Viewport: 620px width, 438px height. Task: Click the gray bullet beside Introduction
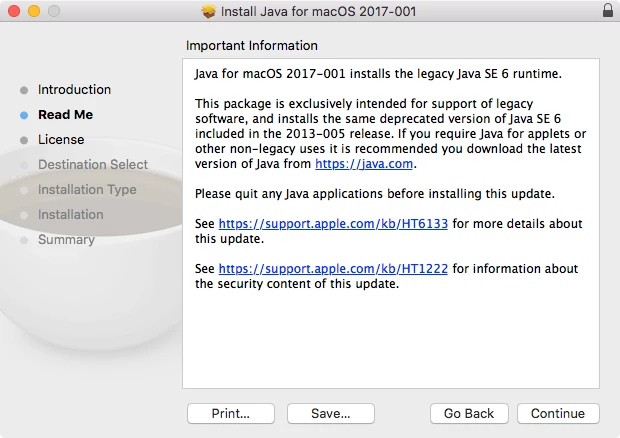pyautogui.click(x=24, y=91)
